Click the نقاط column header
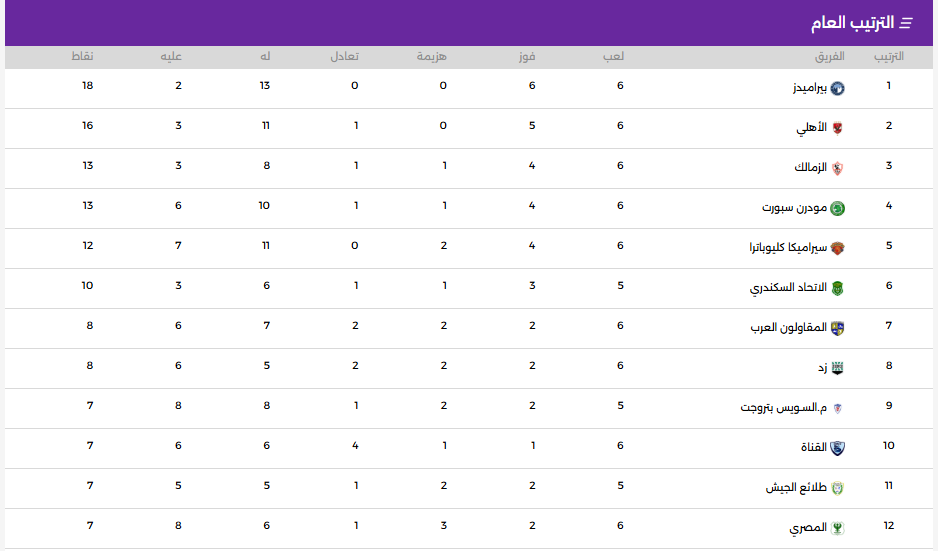 [x=83, y=57]
